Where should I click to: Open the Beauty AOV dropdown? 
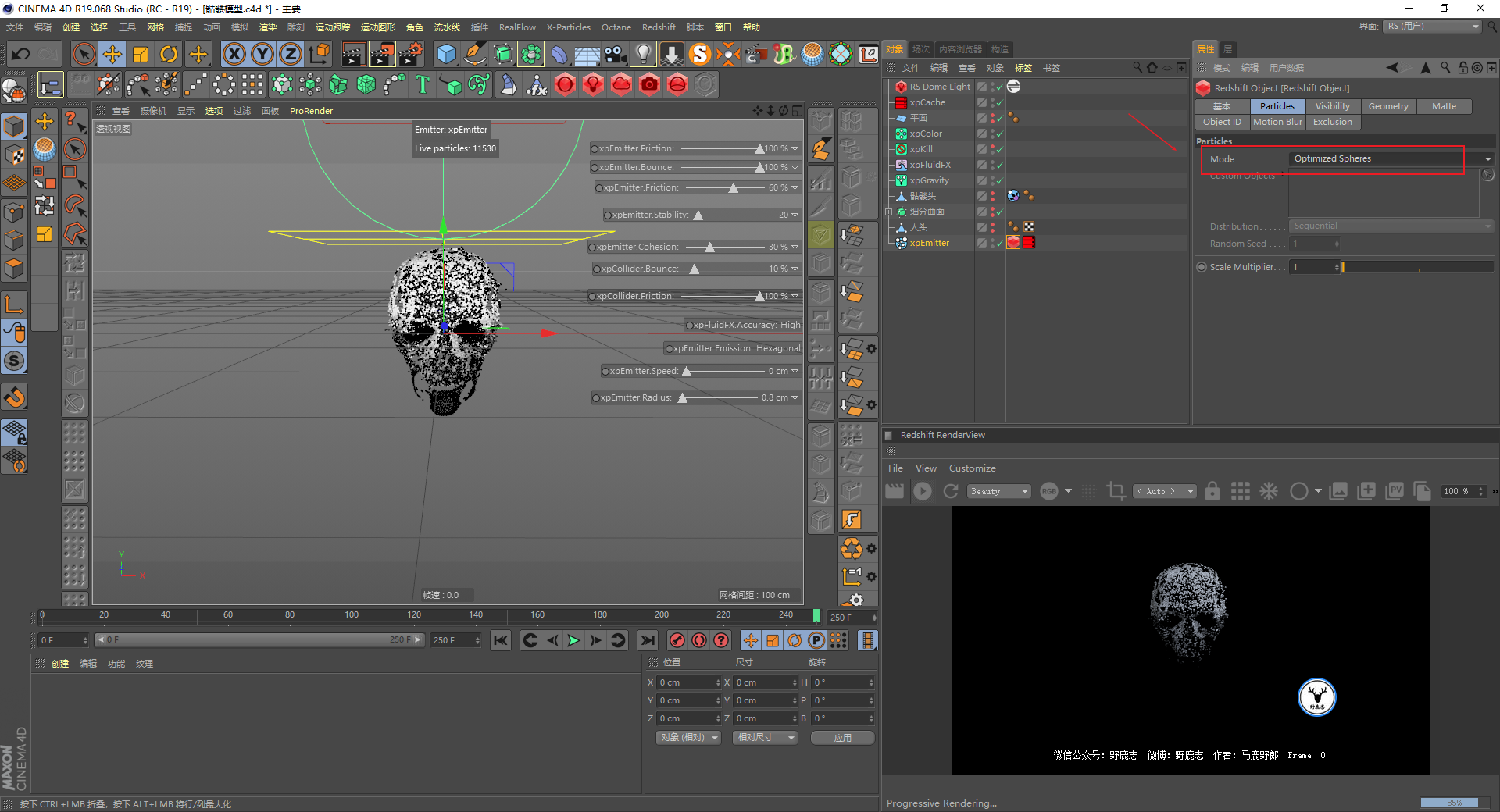[x=999, y=491]
